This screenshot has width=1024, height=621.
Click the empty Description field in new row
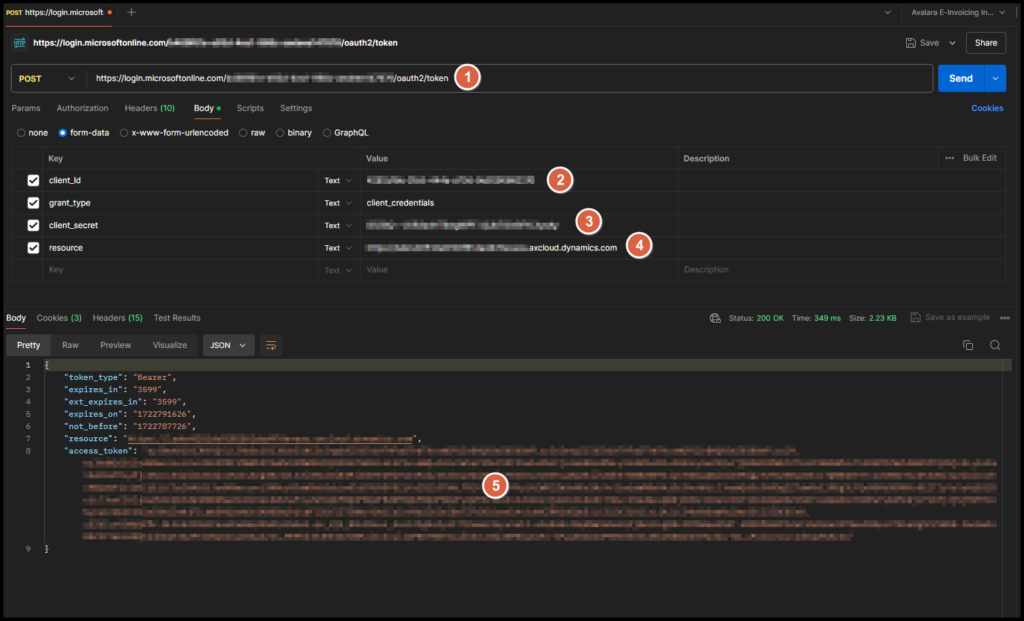point(842,270)
